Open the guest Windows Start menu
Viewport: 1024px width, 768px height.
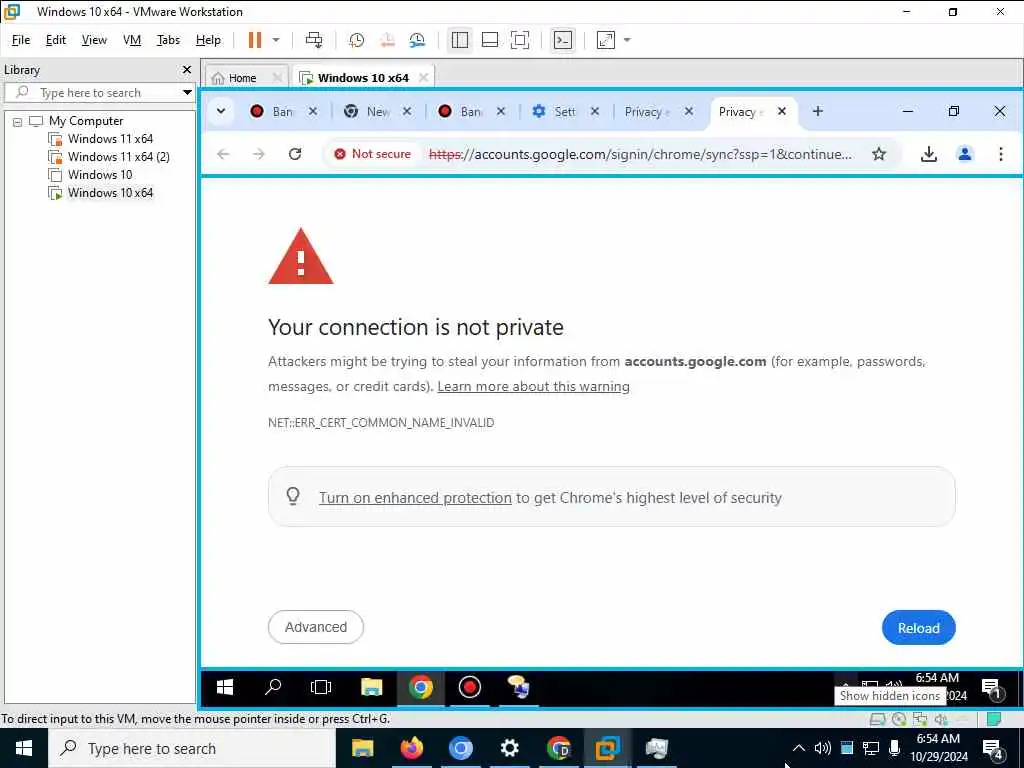click(225, 687)
